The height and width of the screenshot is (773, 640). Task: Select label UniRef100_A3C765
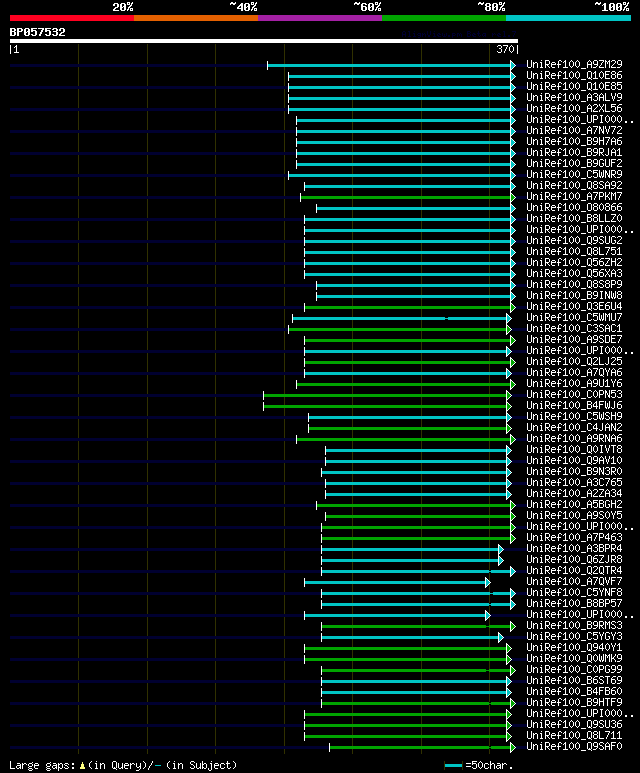(x=574, y=483)
